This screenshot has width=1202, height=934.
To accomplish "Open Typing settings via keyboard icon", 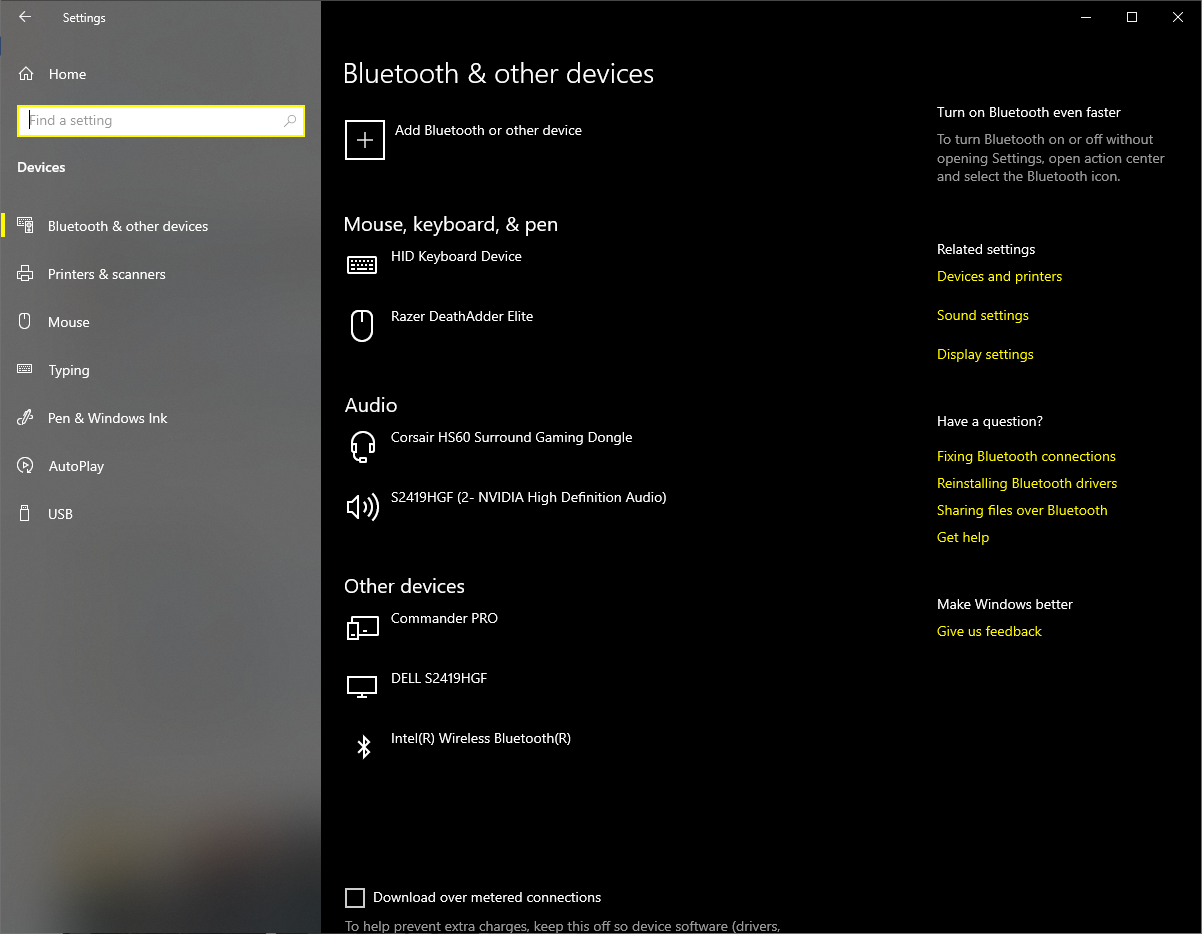I will coord(25,370).
